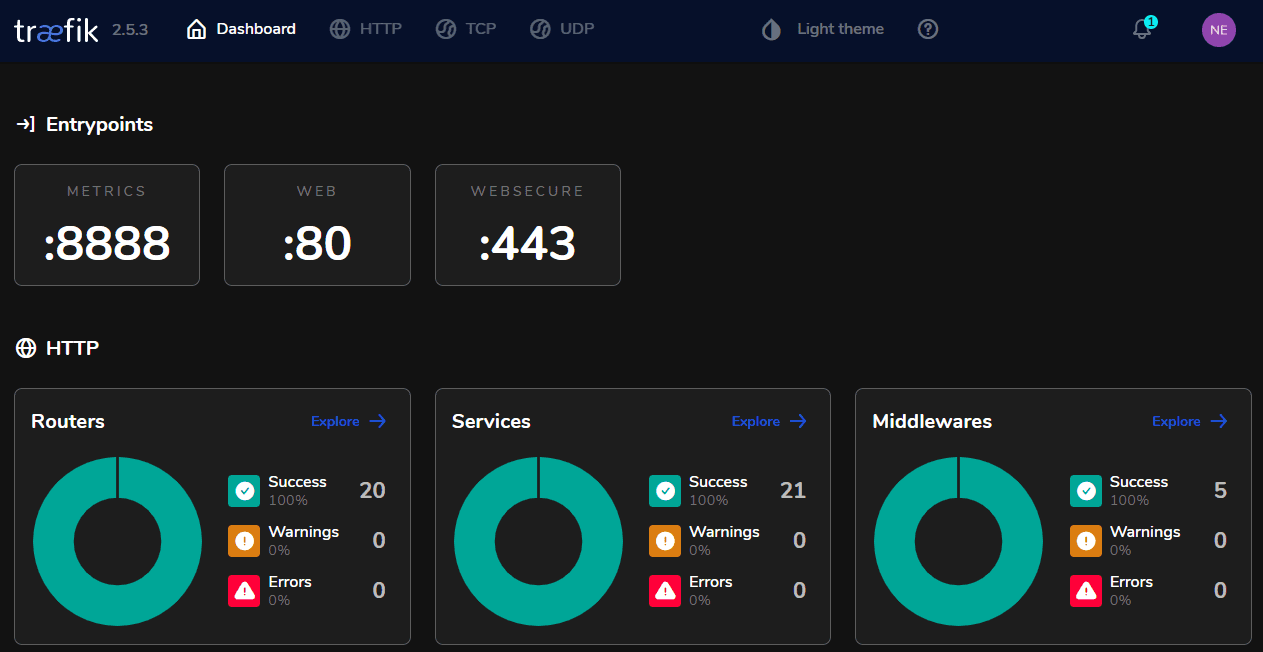Explore the HTTP Routers
The height and width of the screenshot is (652, 1263).
pyautogui.click(x=347, y=421)
